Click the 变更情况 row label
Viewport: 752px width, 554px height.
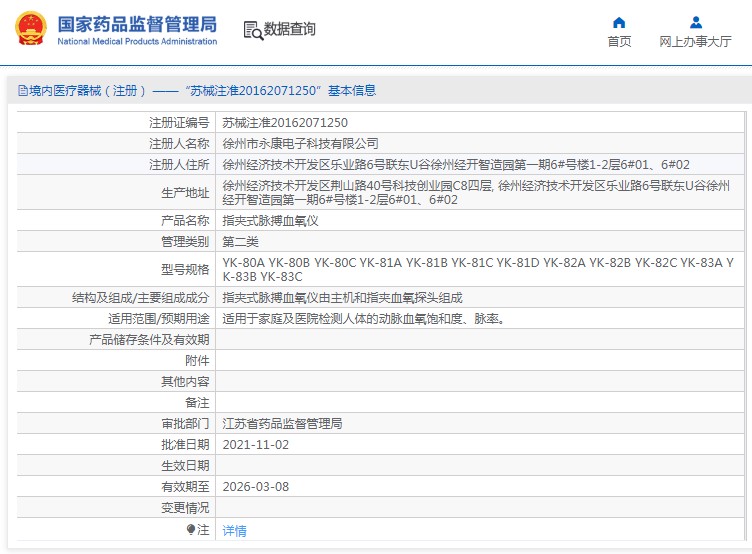[x=185, y=507]
